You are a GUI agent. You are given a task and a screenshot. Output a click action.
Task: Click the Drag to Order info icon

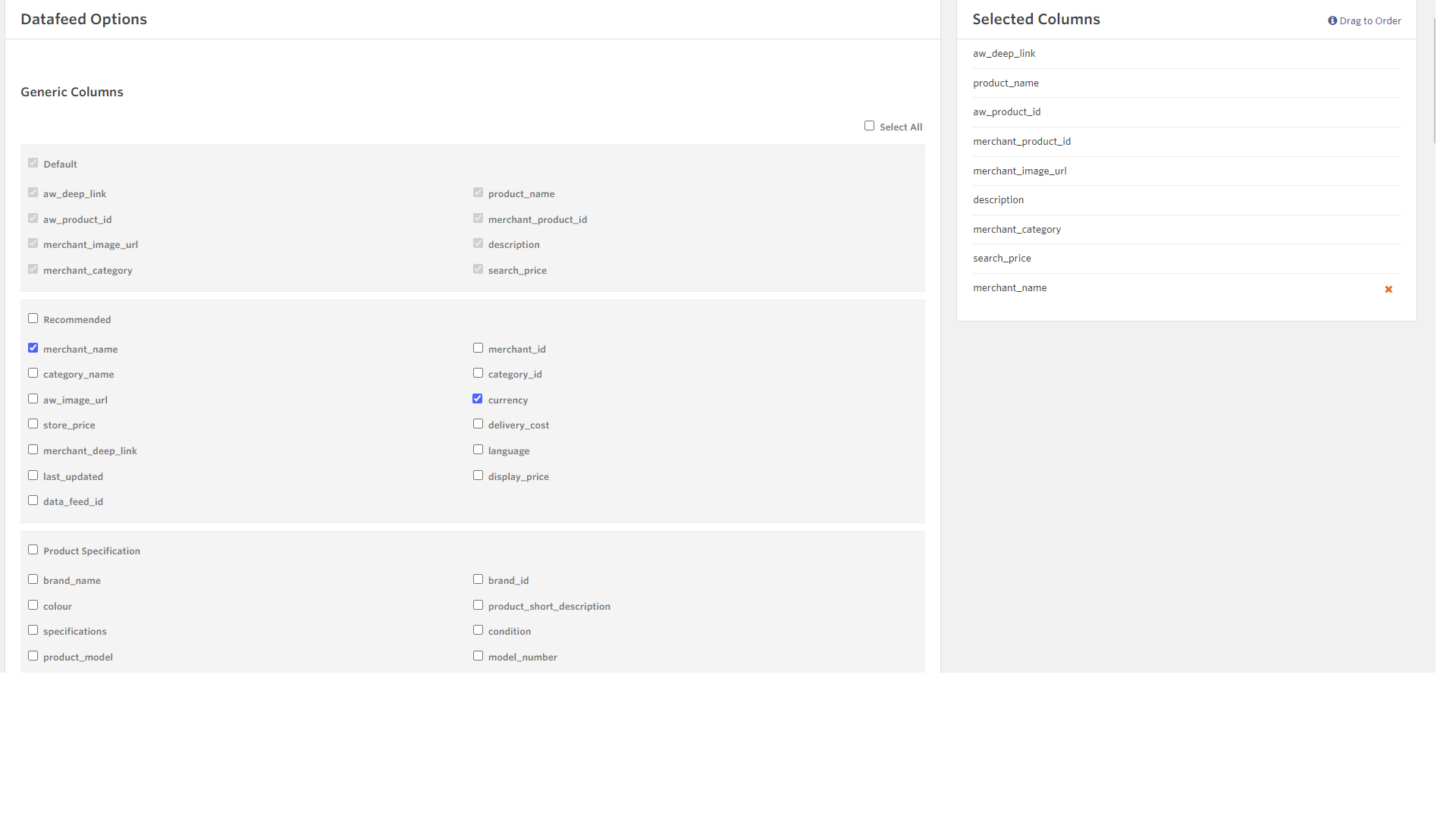1332,20
